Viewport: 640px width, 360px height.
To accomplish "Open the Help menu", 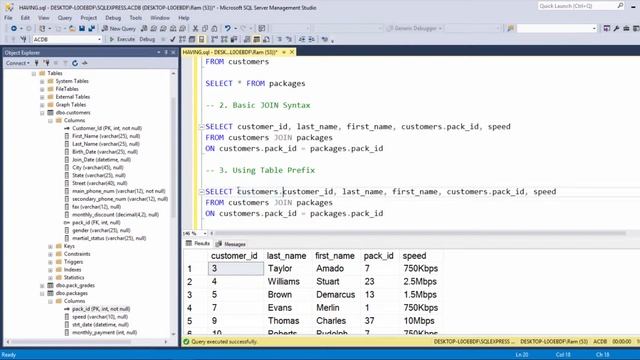I will (x=184, y=18).
